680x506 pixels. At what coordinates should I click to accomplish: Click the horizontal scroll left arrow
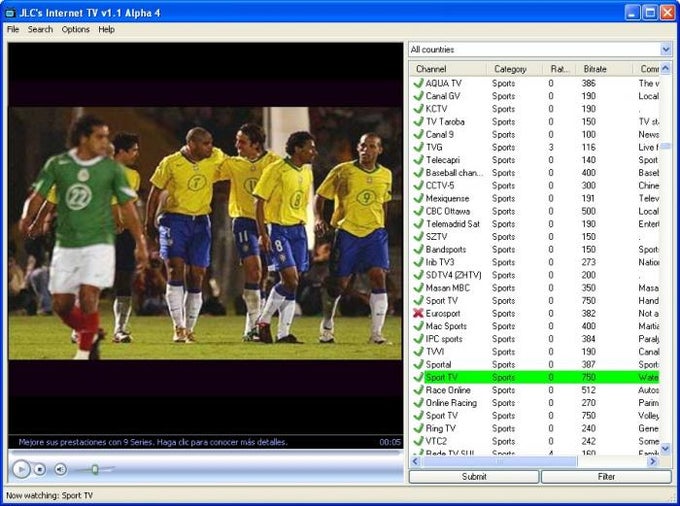(415, 461)
